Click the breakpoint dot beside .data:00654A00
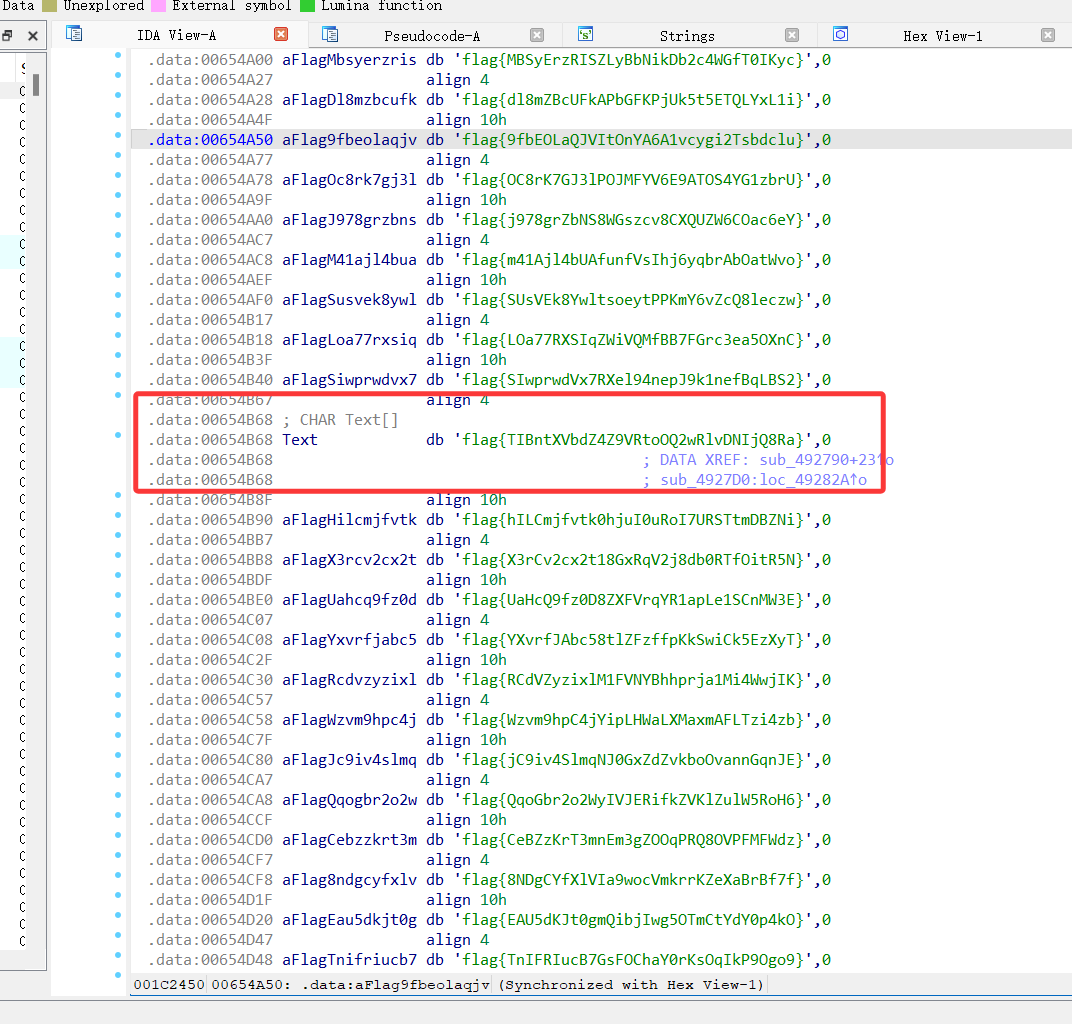The image size is (1072, 1024). pos(118,55)
